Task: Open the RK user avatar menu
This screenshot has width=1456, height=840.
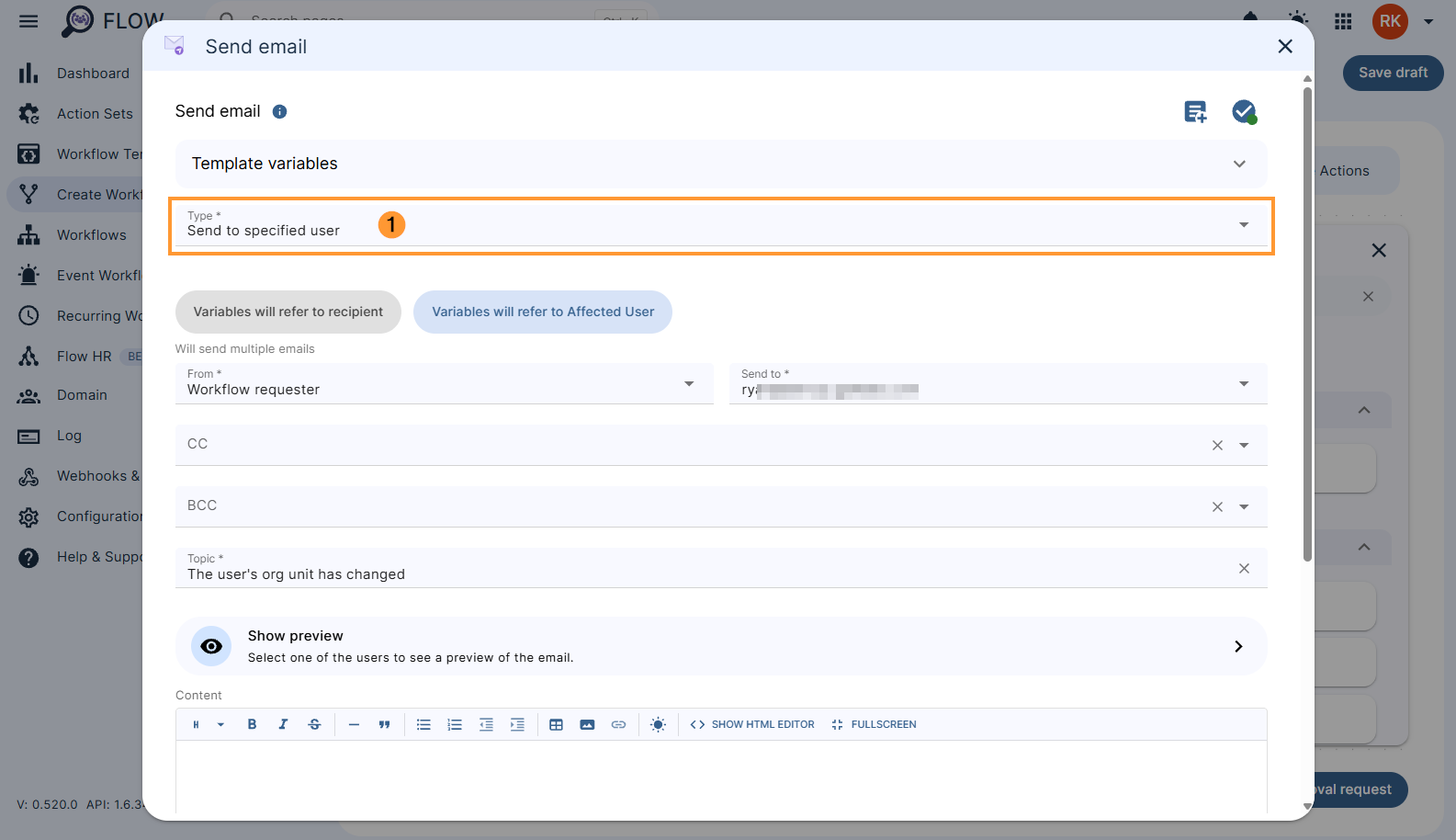Action: point(1390,21)
